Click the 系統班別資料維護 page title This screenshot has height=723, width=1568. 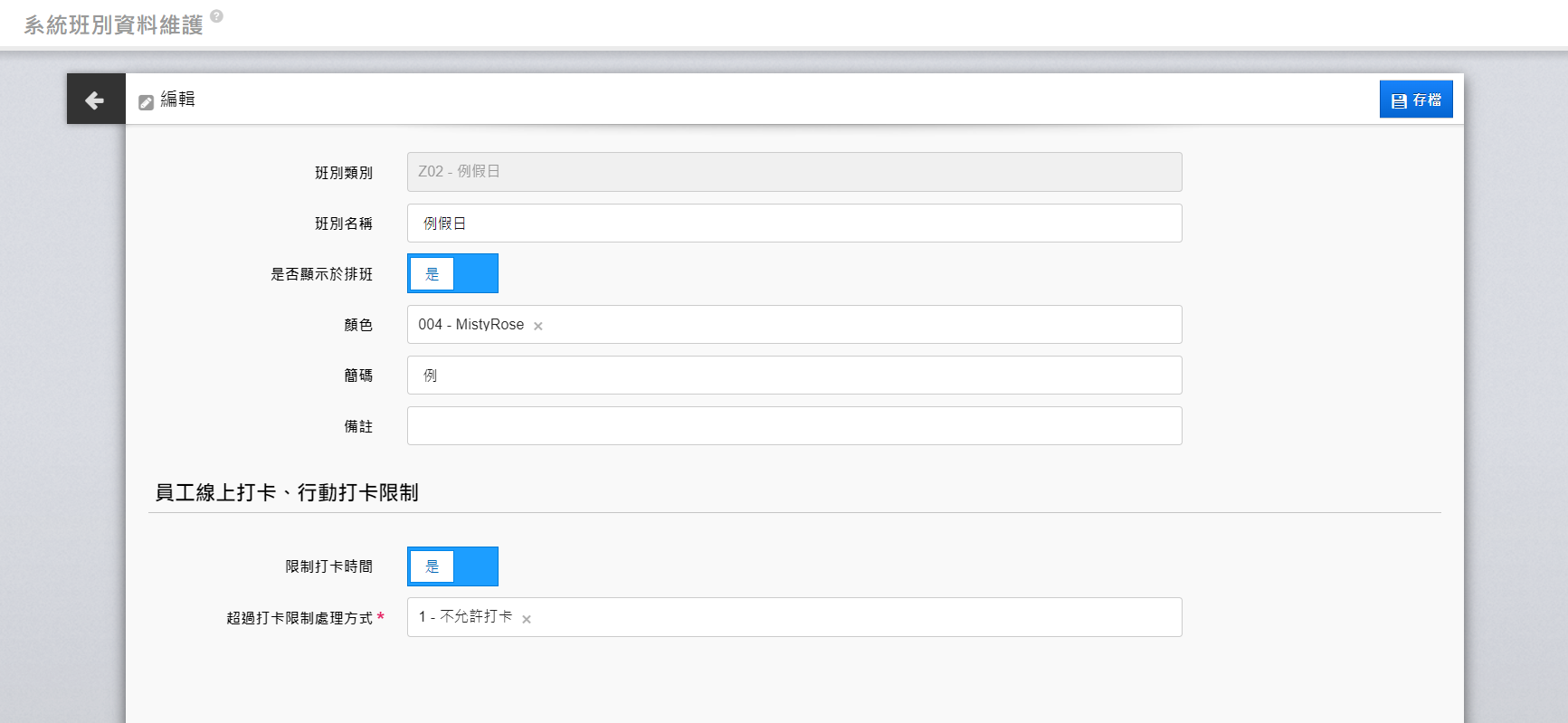[x=114, y=25]
